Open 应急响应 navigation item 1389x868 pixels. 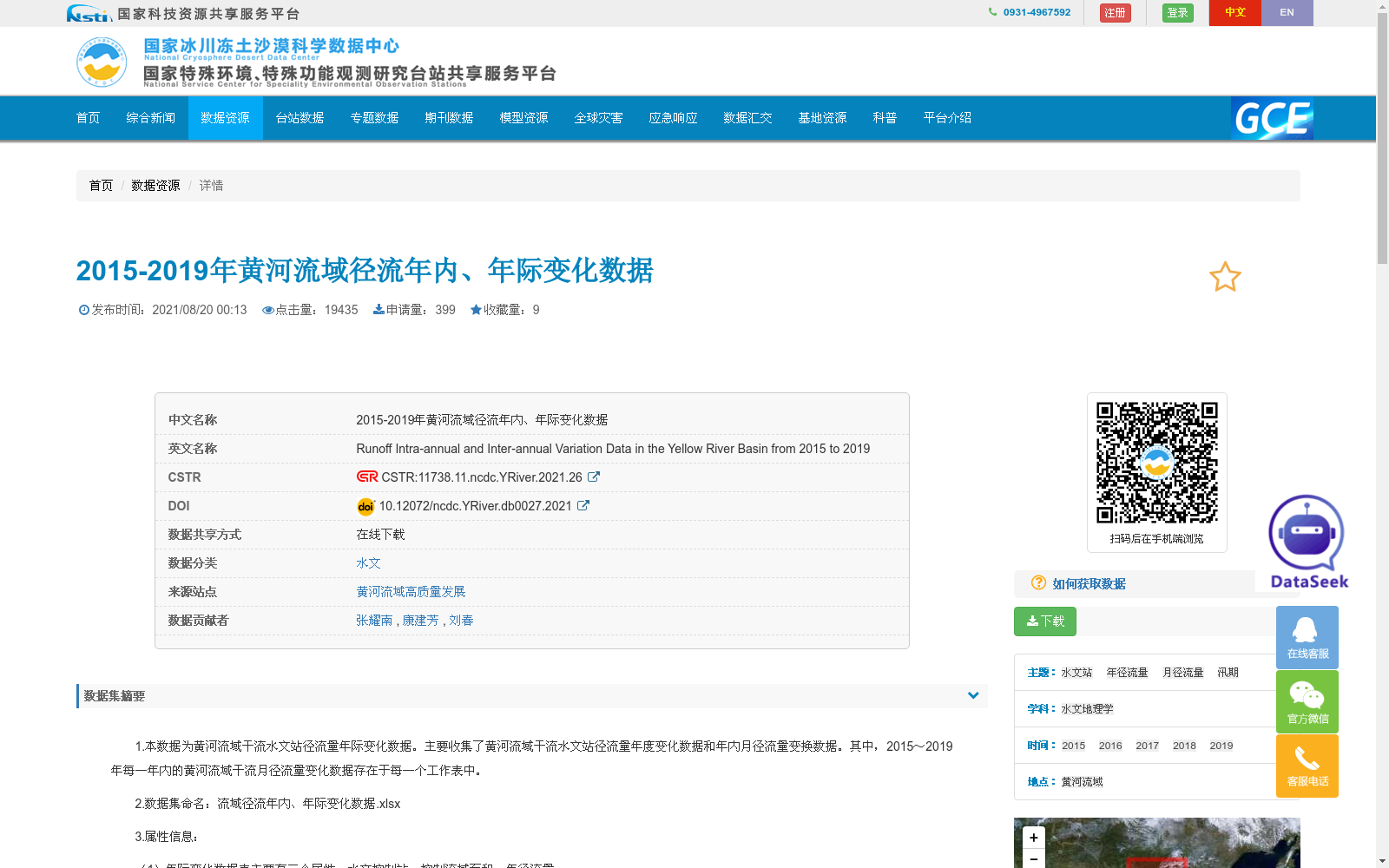(674, 118)
